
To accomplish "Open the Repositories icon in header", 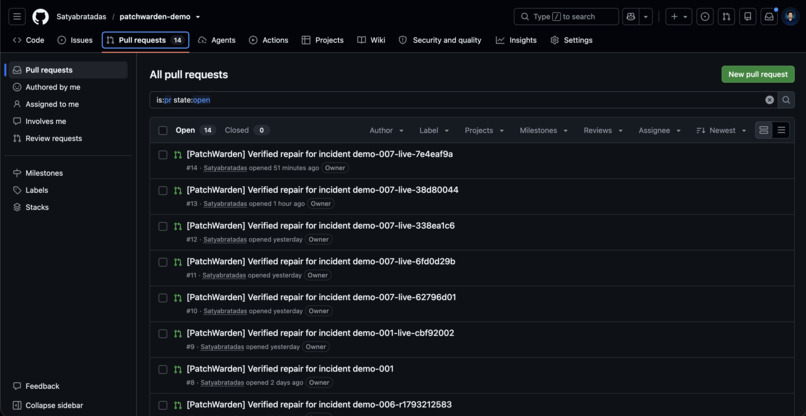I will point(747,16).
